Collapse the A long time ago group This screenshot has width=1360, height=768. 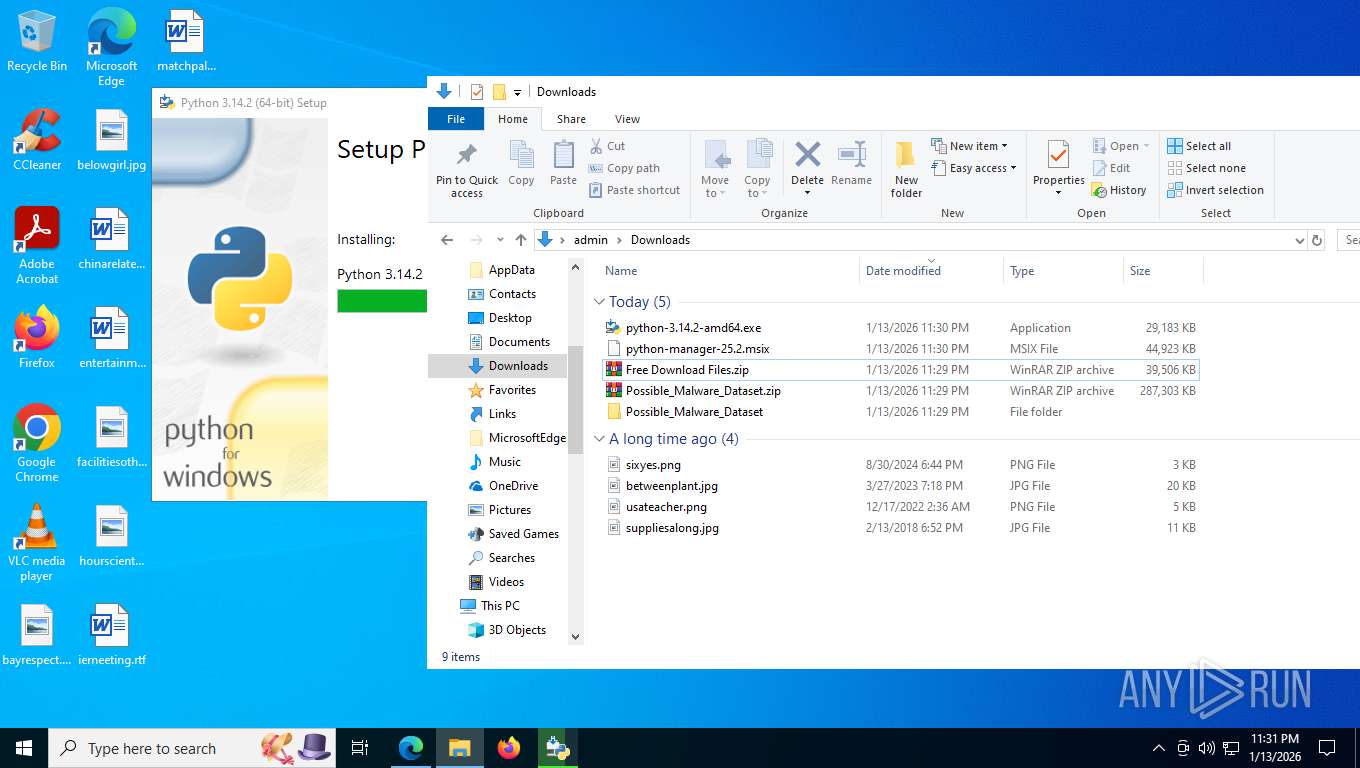(599, 439)
